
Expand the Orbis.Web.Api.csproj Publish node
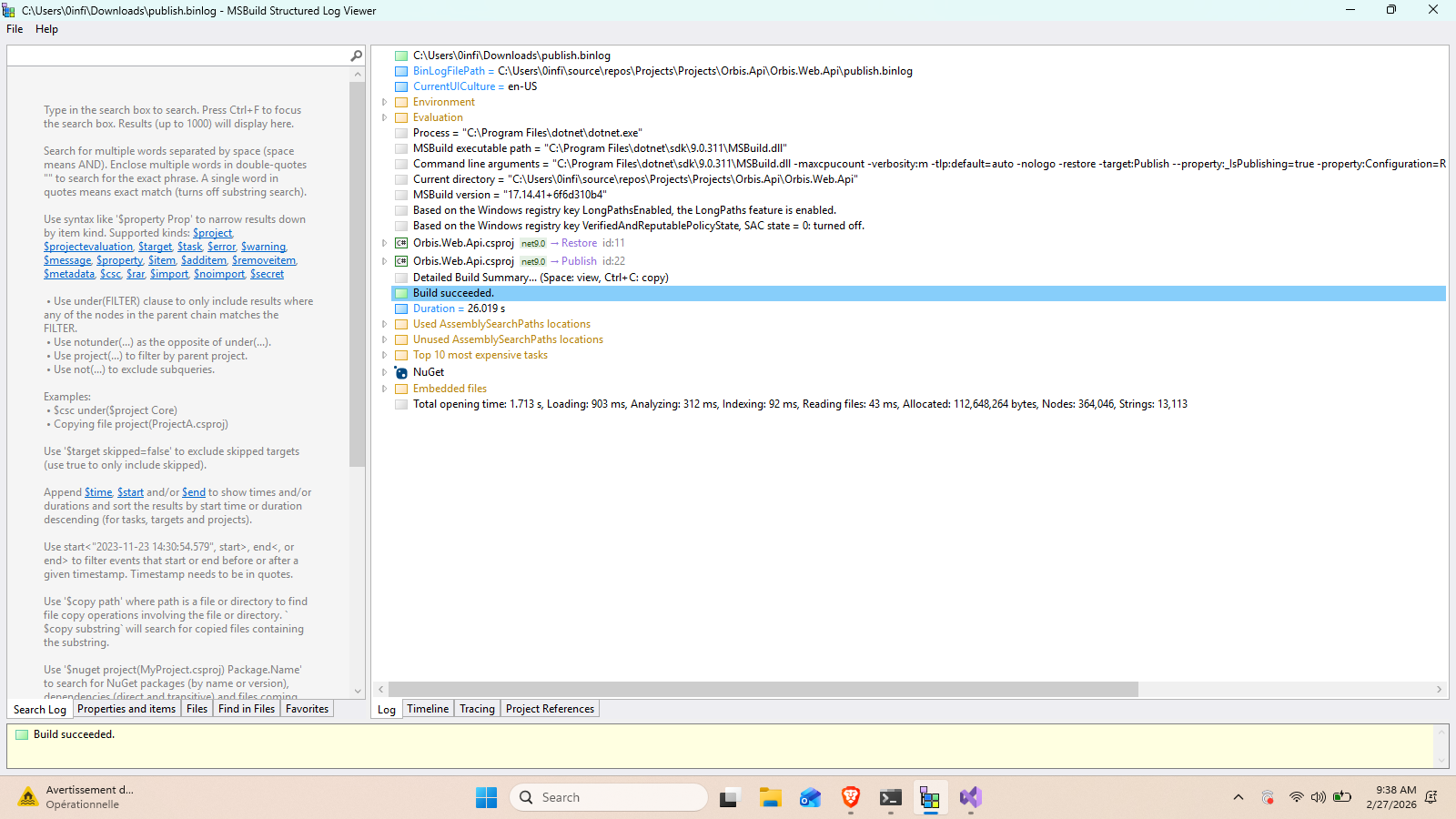(x=385, y=260)
